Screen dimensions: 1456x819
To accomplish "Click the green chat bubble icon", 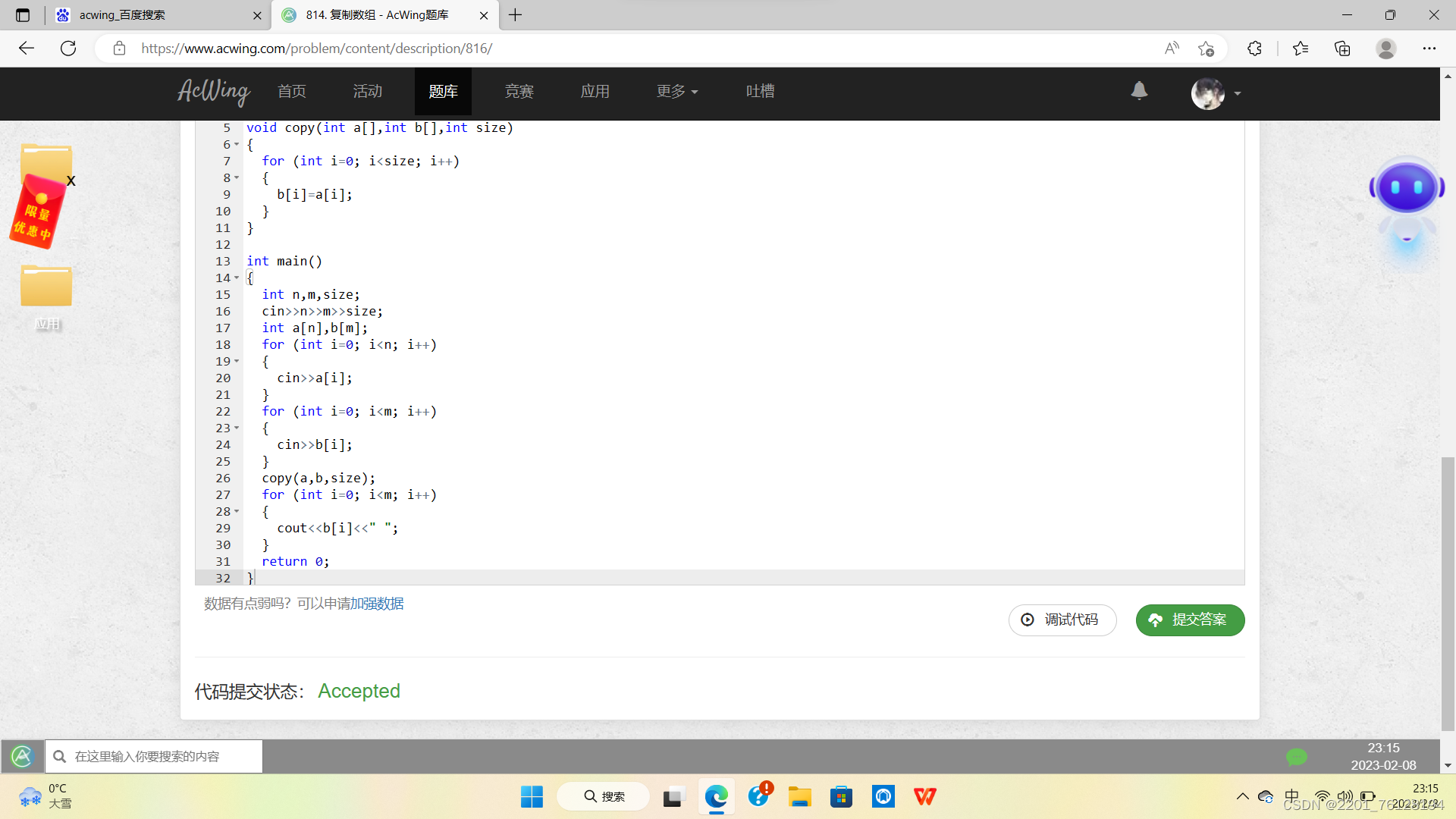I will 1296,756.
